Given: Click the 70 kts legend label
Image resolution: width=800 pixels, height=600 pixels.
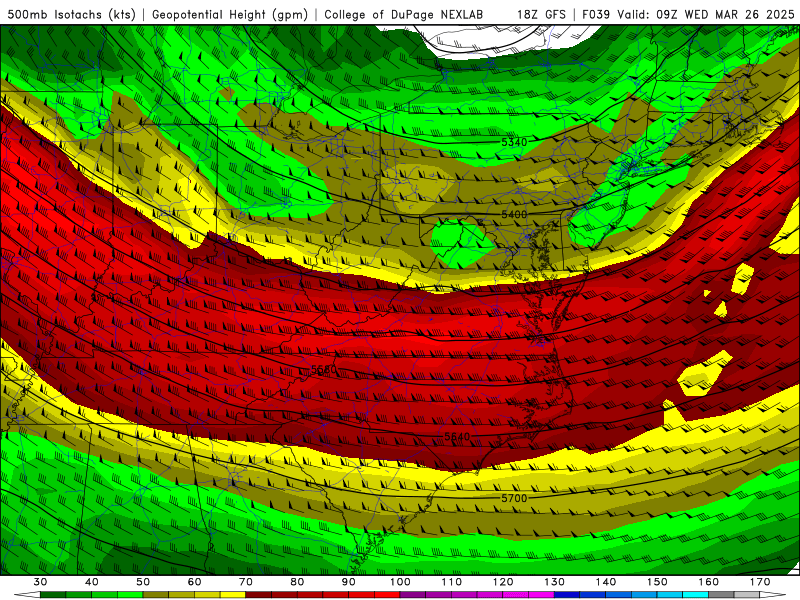Looking at the screenshot, I should click(246, 582).
